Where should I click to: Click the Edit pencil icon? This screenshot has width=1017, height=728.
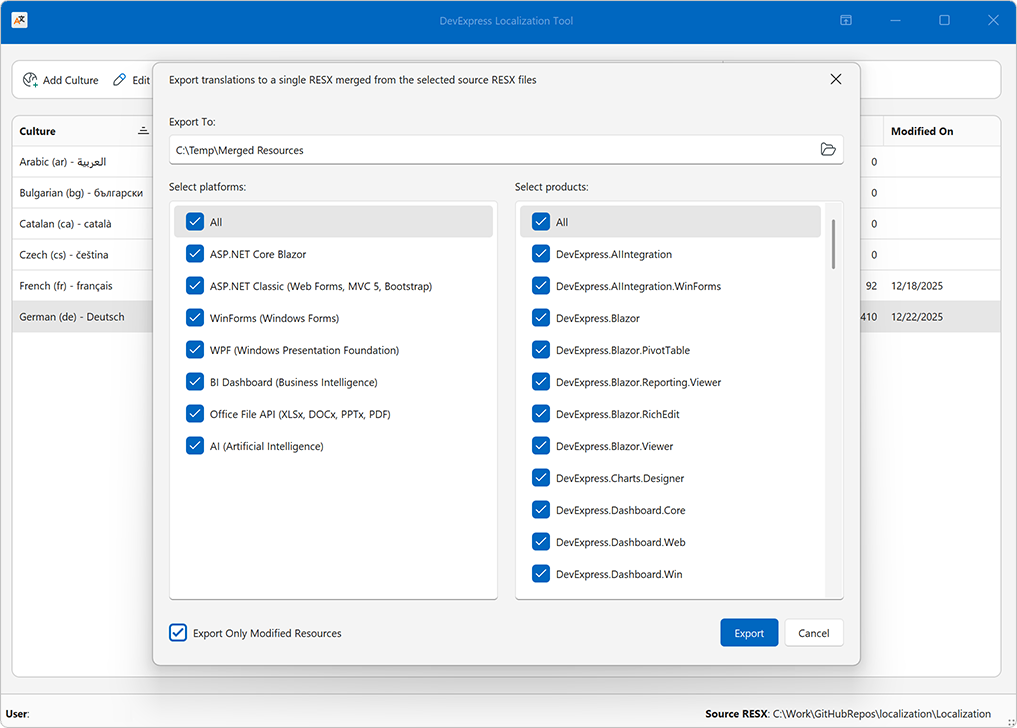tap(120, 80)
